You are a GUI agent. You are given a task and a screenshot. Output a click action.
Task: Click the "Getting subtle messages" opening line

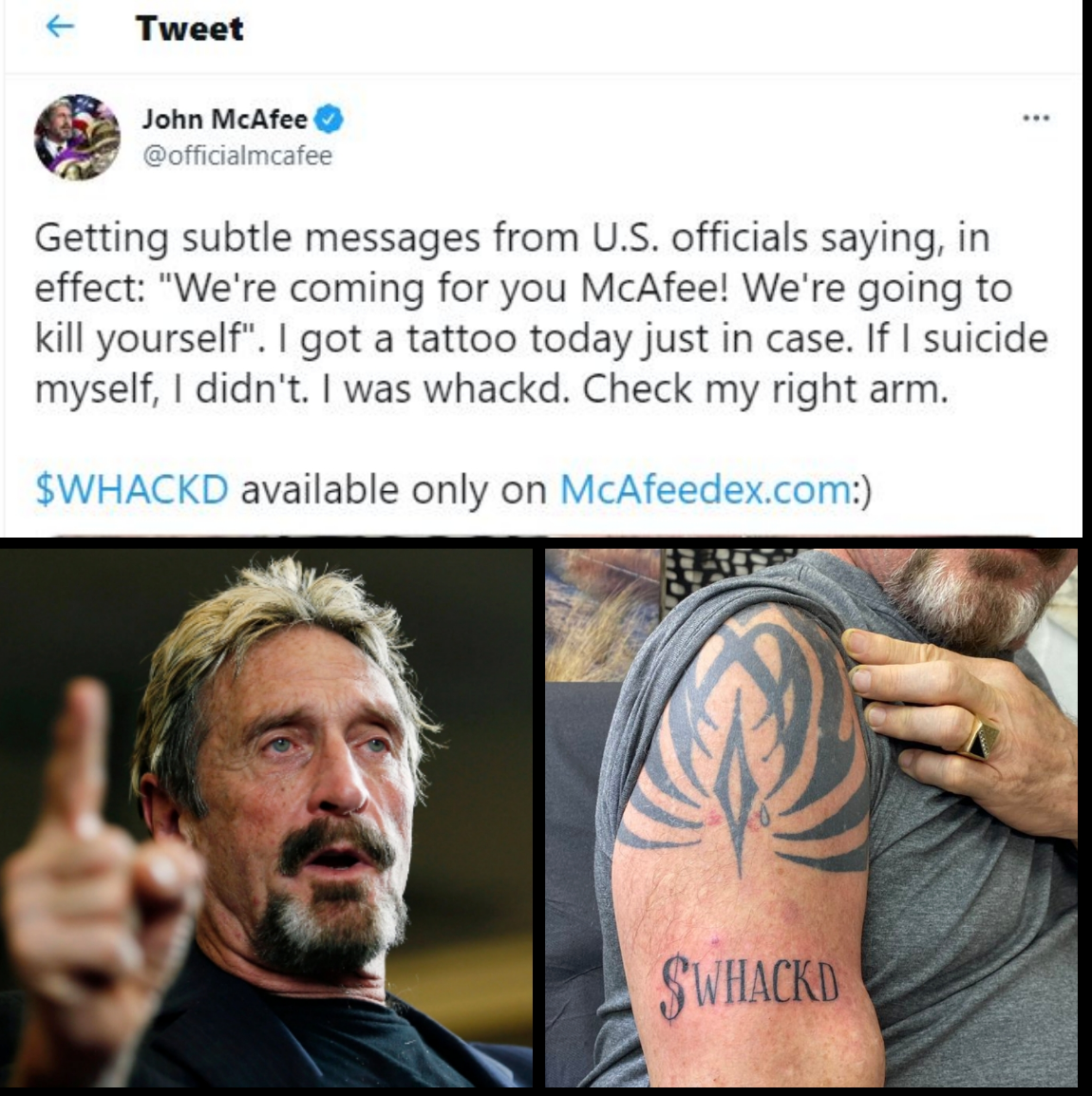pos(512,237)
